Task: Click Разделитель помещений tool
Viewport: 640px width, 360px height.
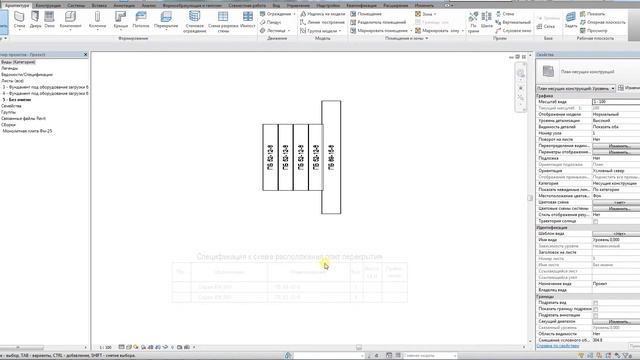Action: pyautogui.click(x=378, y=22)
